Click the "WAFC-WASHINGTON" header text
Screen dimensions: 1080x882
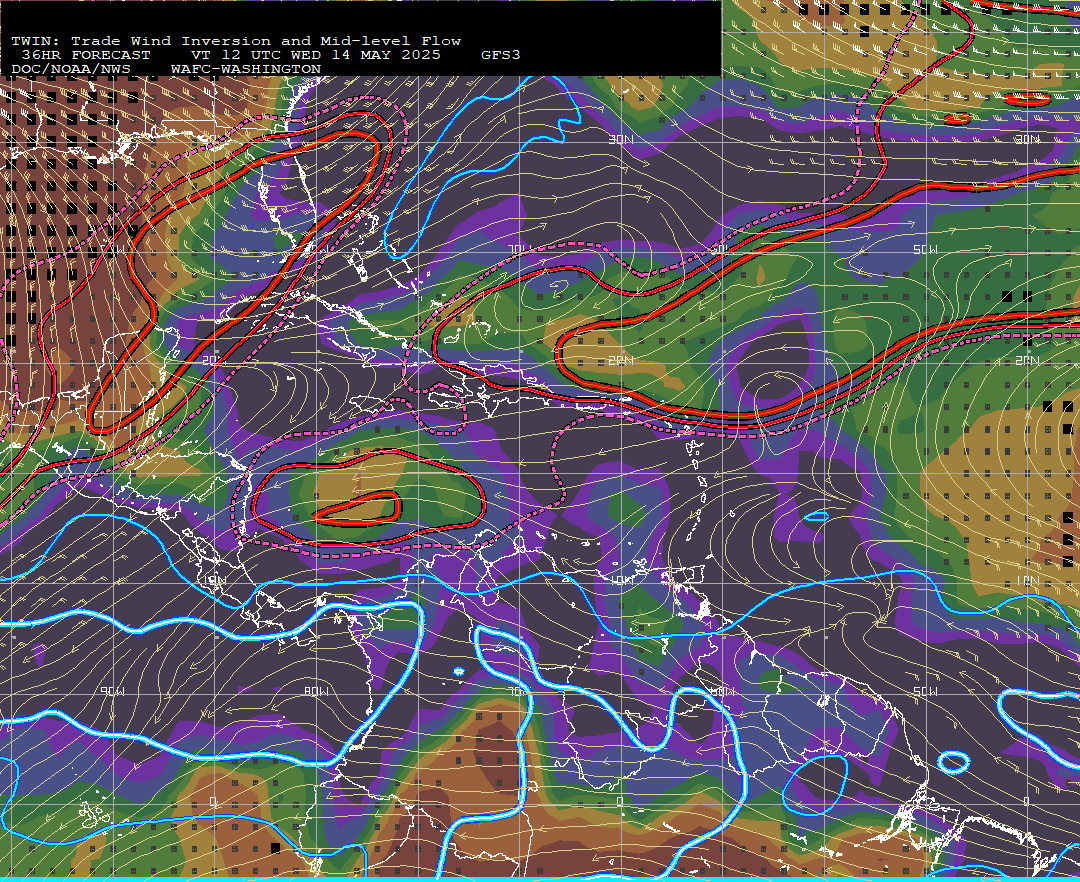[x=246, y=70]
